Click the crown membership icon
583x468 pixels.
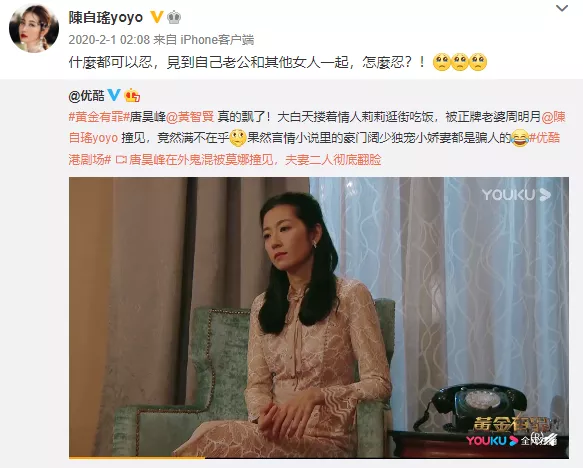click(174, 17)
